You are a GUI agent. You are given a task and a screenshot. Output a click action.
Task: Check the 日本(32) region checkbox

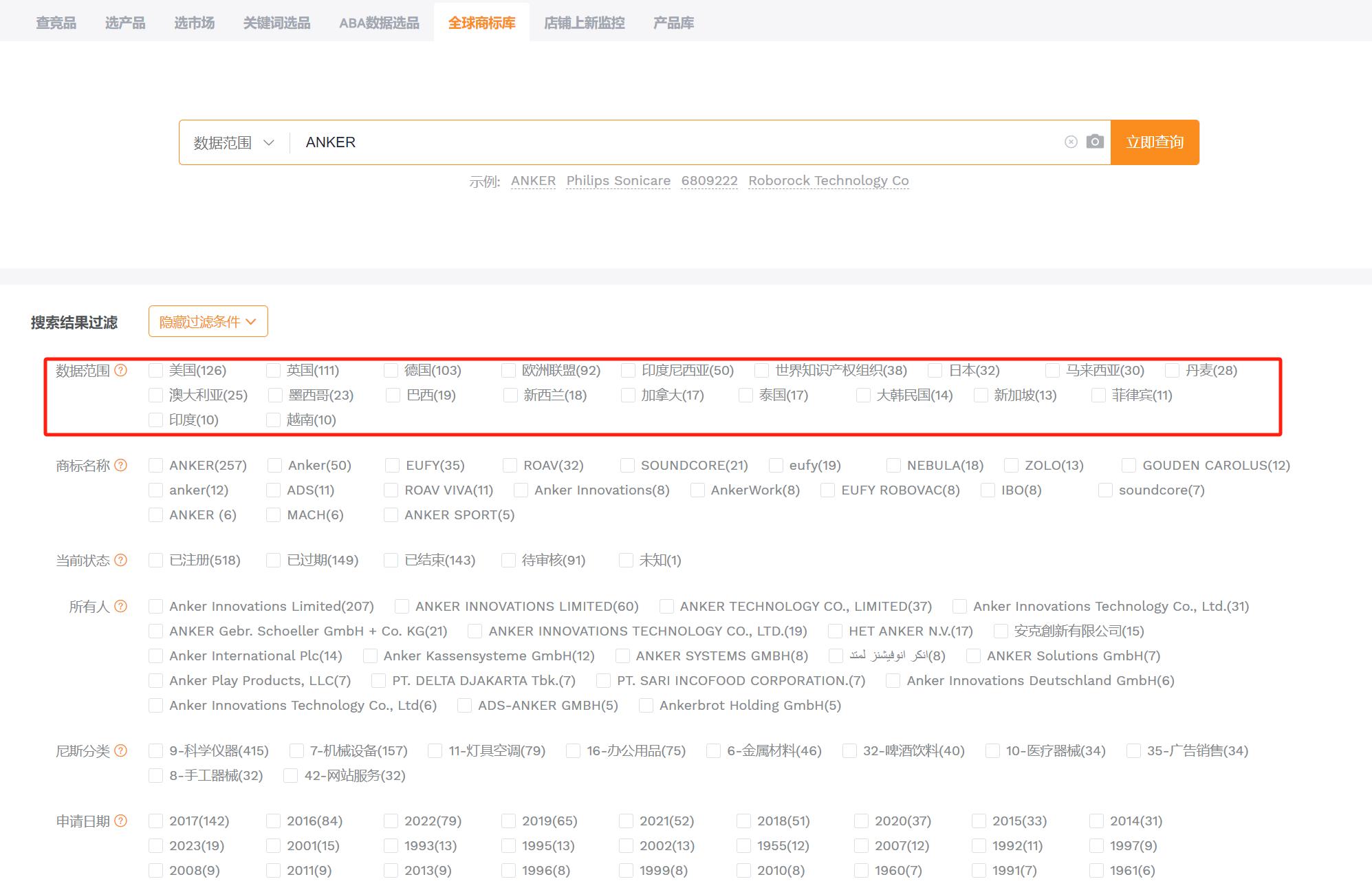[935, 371]
